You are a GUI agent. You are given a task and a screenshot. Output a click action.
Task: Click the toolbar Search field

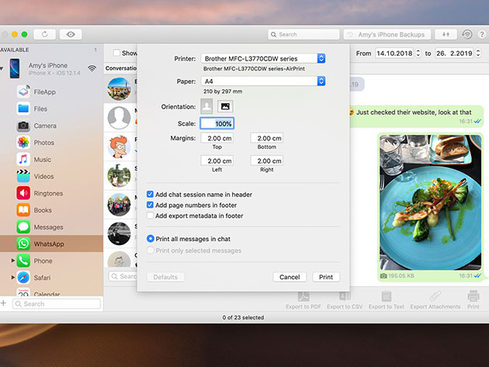coord(303,34)
